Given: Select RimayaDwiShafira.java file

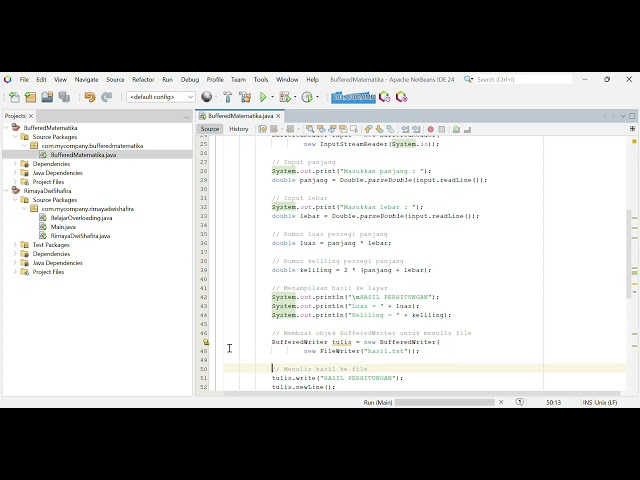Looking at the screenshot, I should (x=80, y=236).
